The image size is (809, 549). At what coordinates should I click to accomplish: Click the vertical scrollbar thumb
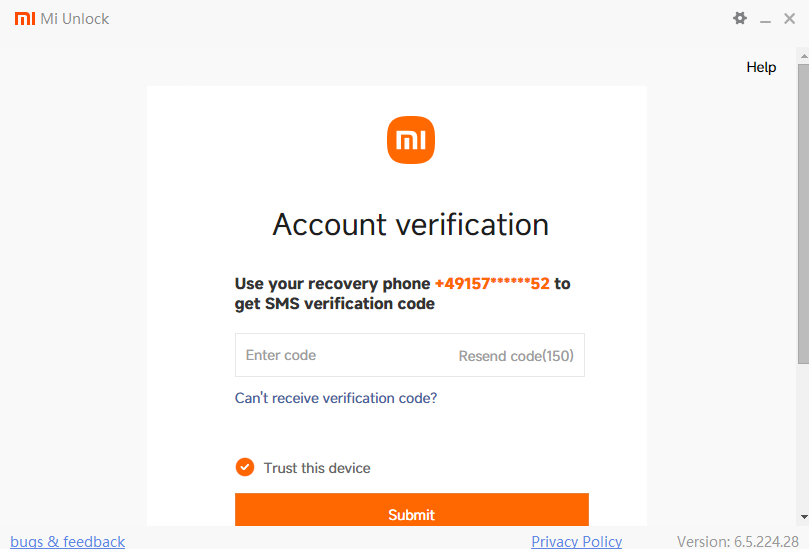[x=803, y=200]
